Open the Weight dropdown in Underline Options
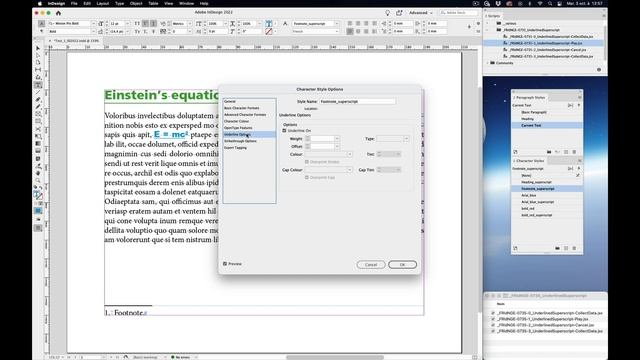The image size is (640, 360). point(337,139)
